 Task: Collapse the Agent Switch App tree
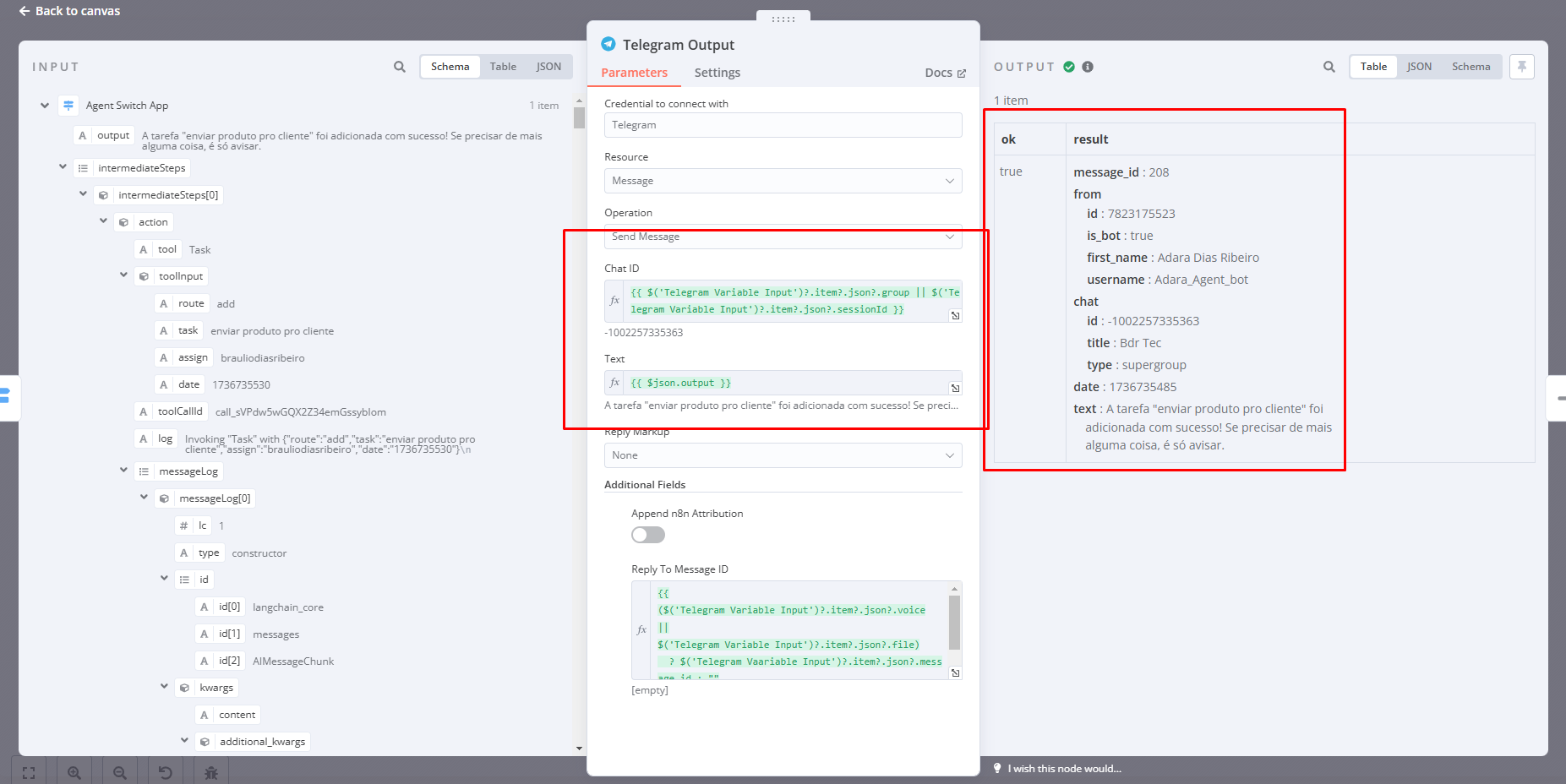point(45,106)
